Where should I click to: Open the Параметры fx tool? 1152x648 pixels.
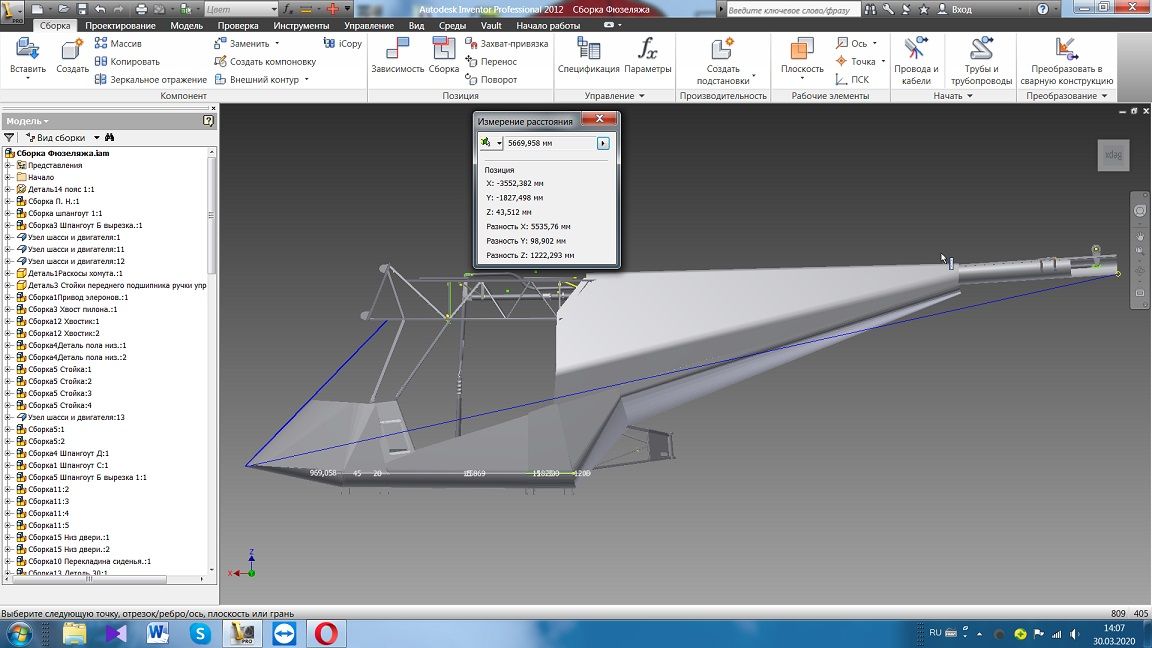tap(648, 50)
